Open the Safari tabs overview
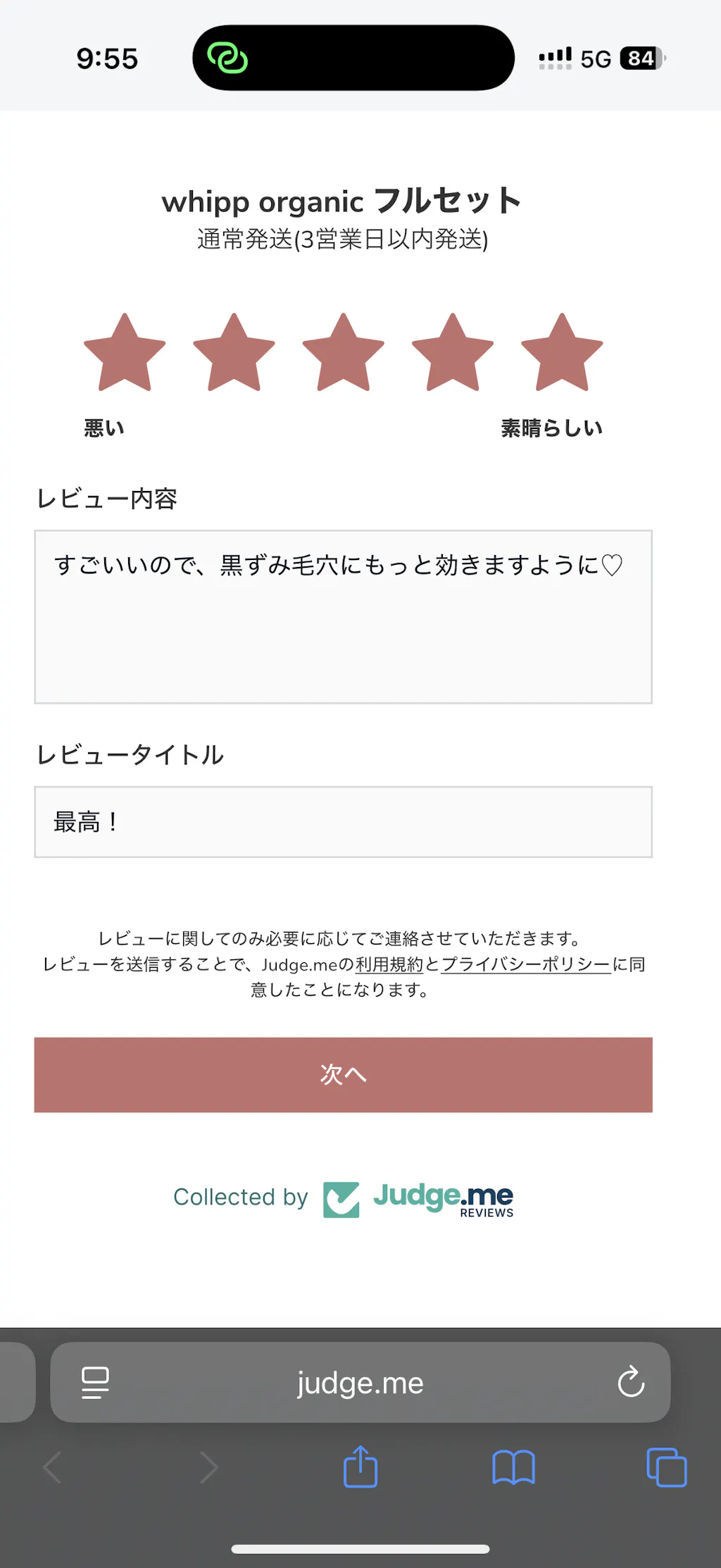The image size is (721, 1568). [x=666, y=1468]
